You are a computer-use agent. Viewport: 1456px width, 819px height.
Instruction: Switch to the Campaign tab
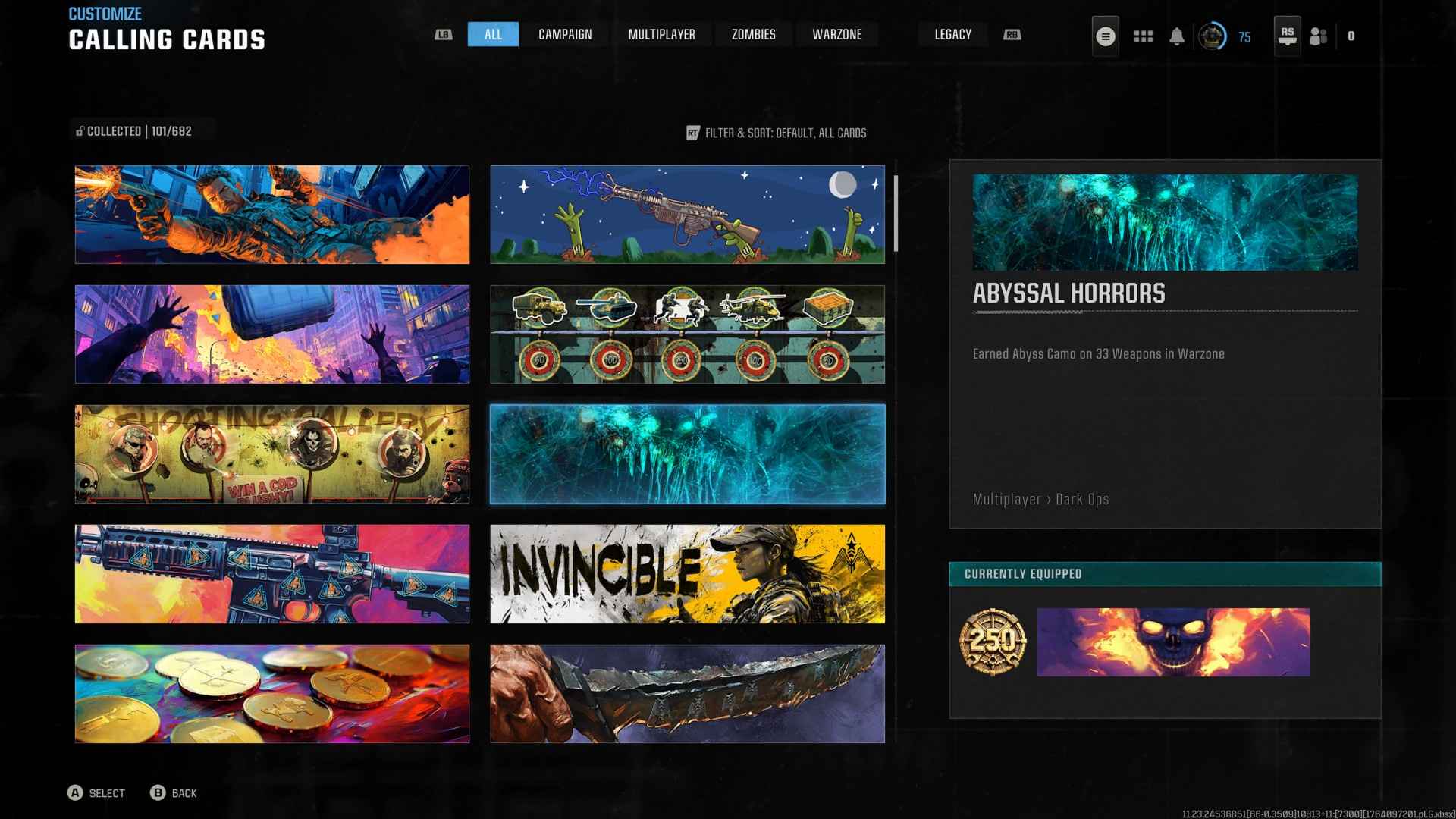click(x=565, y=34)
